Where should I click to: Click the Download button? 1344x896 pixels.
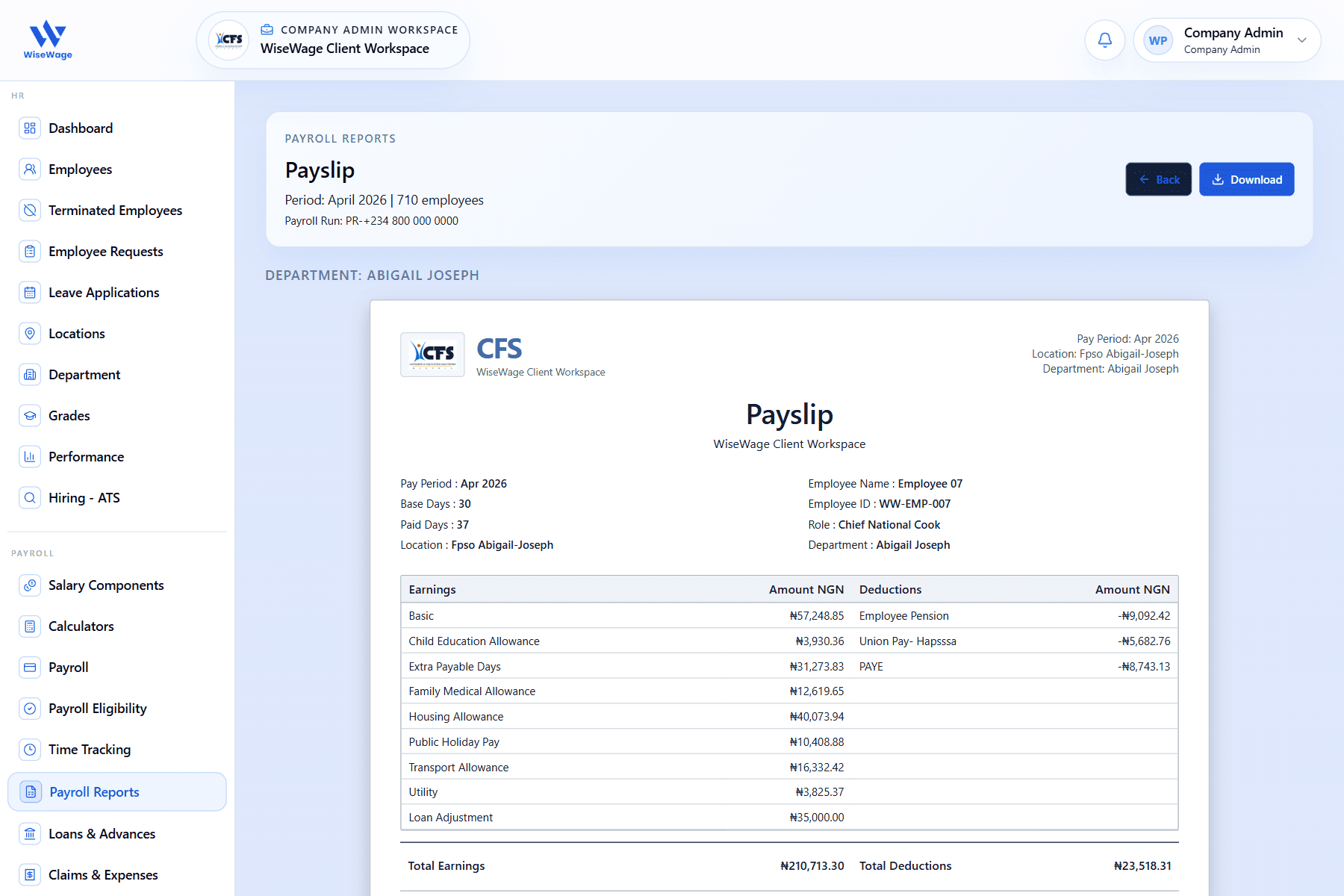1246,179
